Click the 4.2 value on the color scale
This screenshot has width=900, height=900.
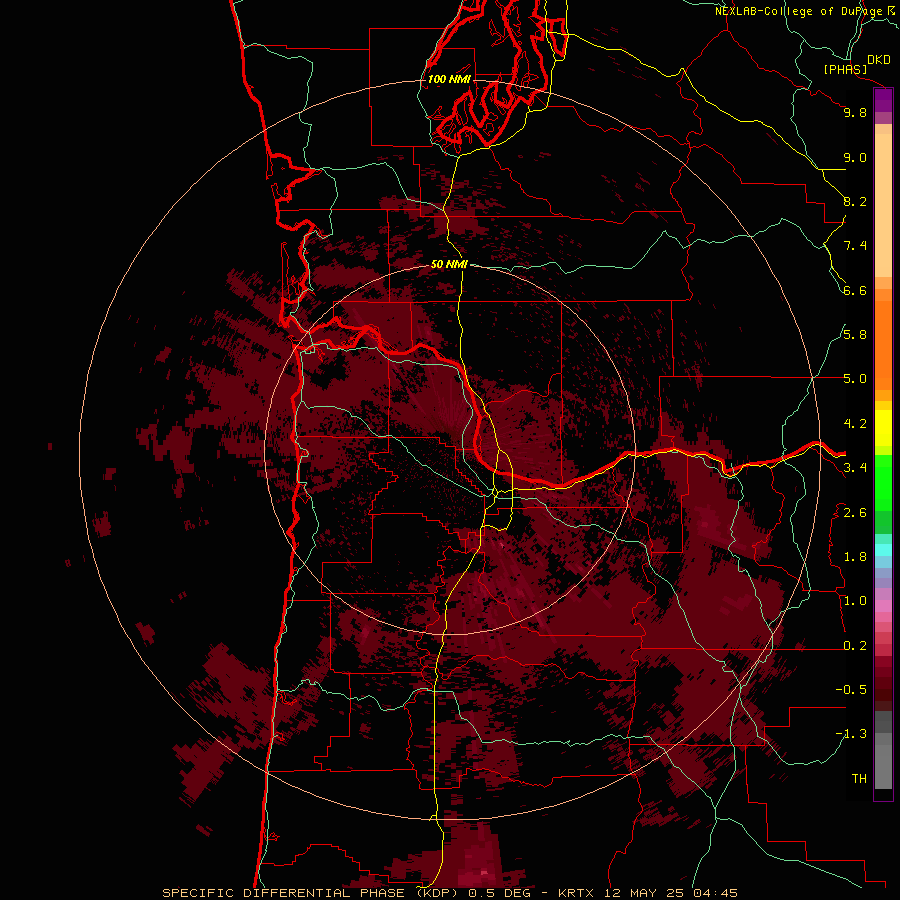855,424
